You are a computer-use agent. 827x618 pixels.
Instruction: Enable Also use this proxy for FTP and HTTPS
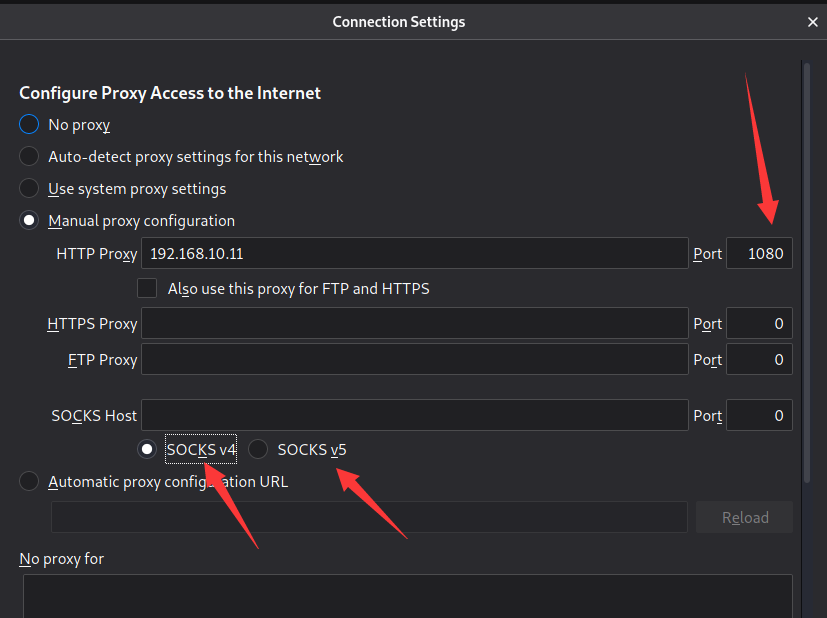pyautogui.click(x=148, y=289)
